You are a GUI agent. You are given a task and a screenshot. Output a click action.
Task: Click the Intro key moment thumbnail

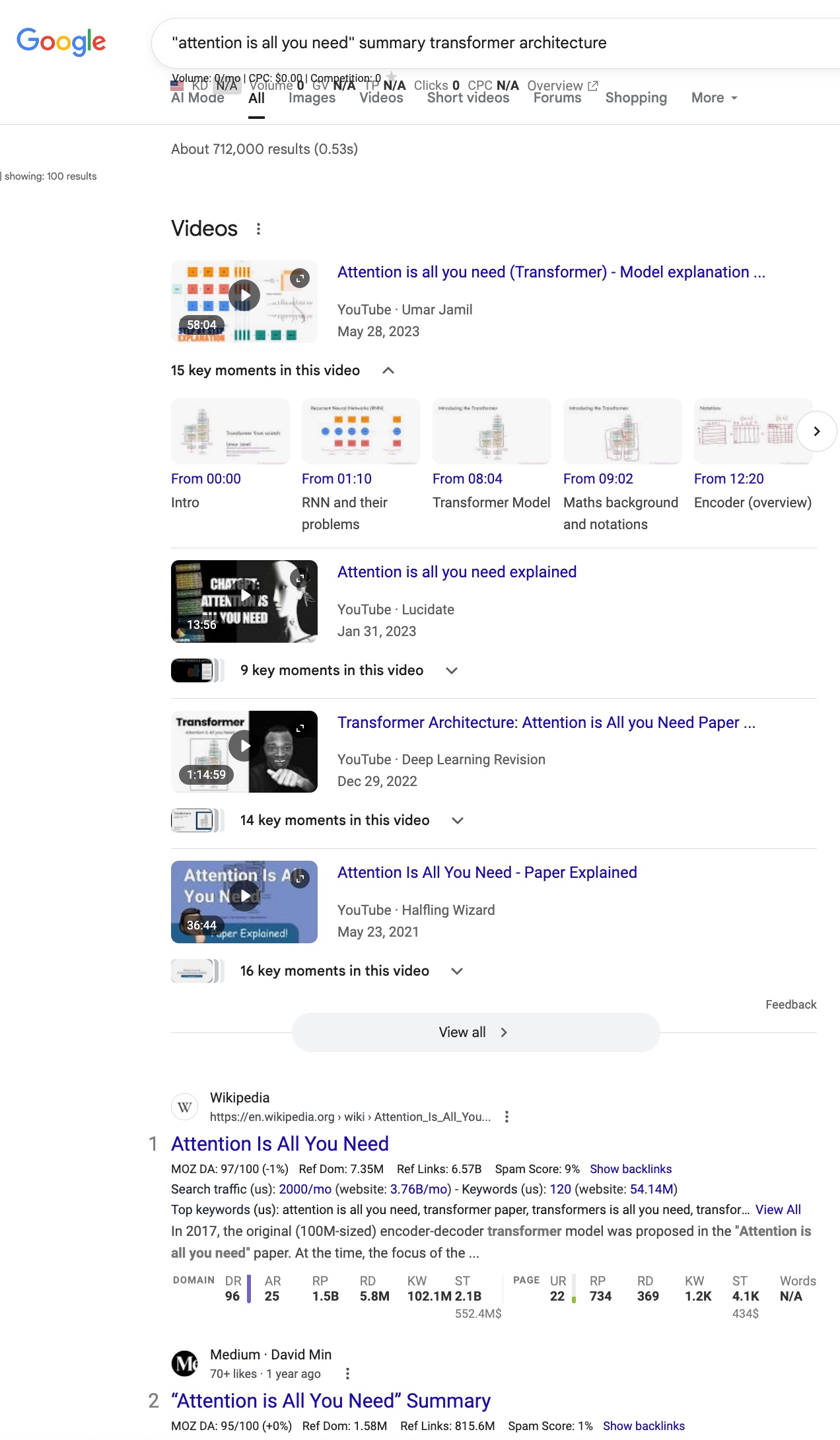(x=230, y=431)
